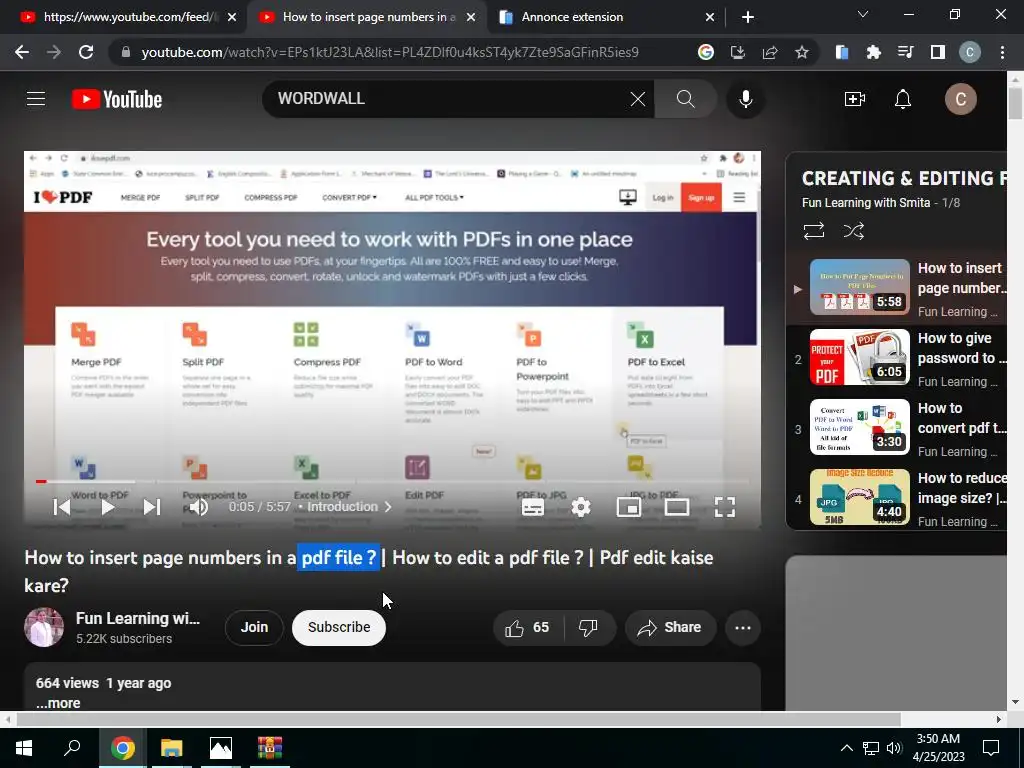Open the Chrome media control icon
This screenshot has height=768, width=1024.
(x=905, y=52)
